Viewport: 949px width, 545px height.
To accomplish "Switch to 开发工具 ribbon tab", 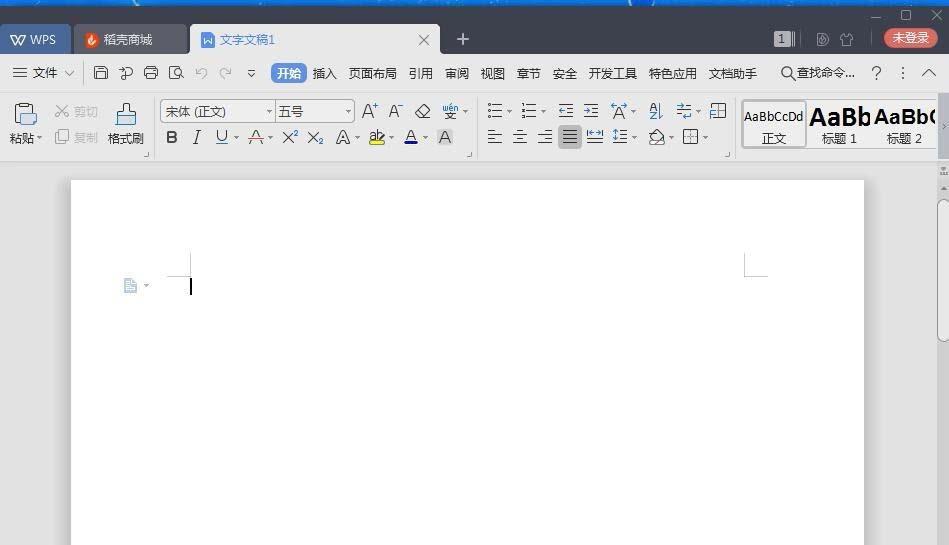I will [612, 73].
